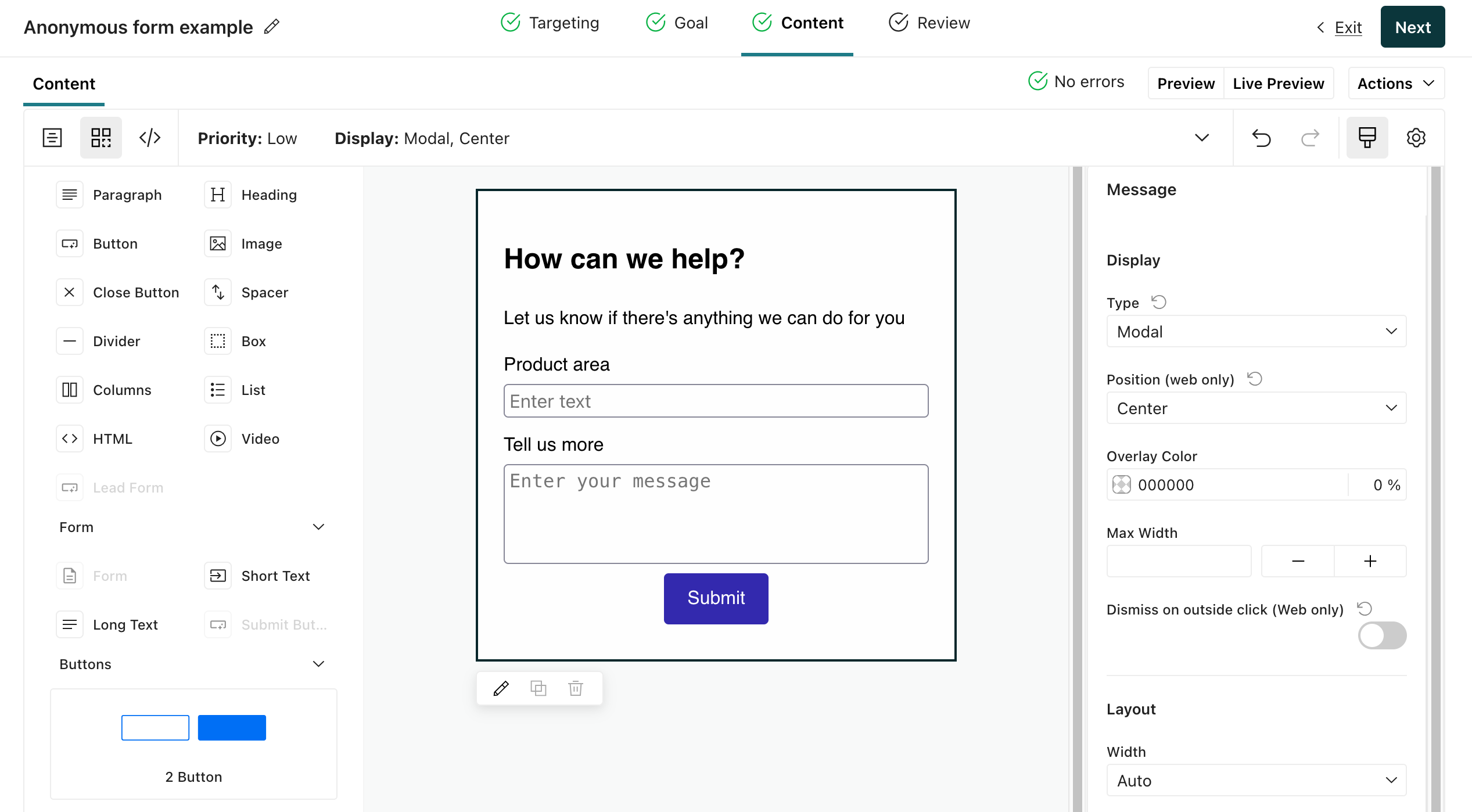
Task: Open the Width dropdown showing Auto
Action: tap(1256, 780)
